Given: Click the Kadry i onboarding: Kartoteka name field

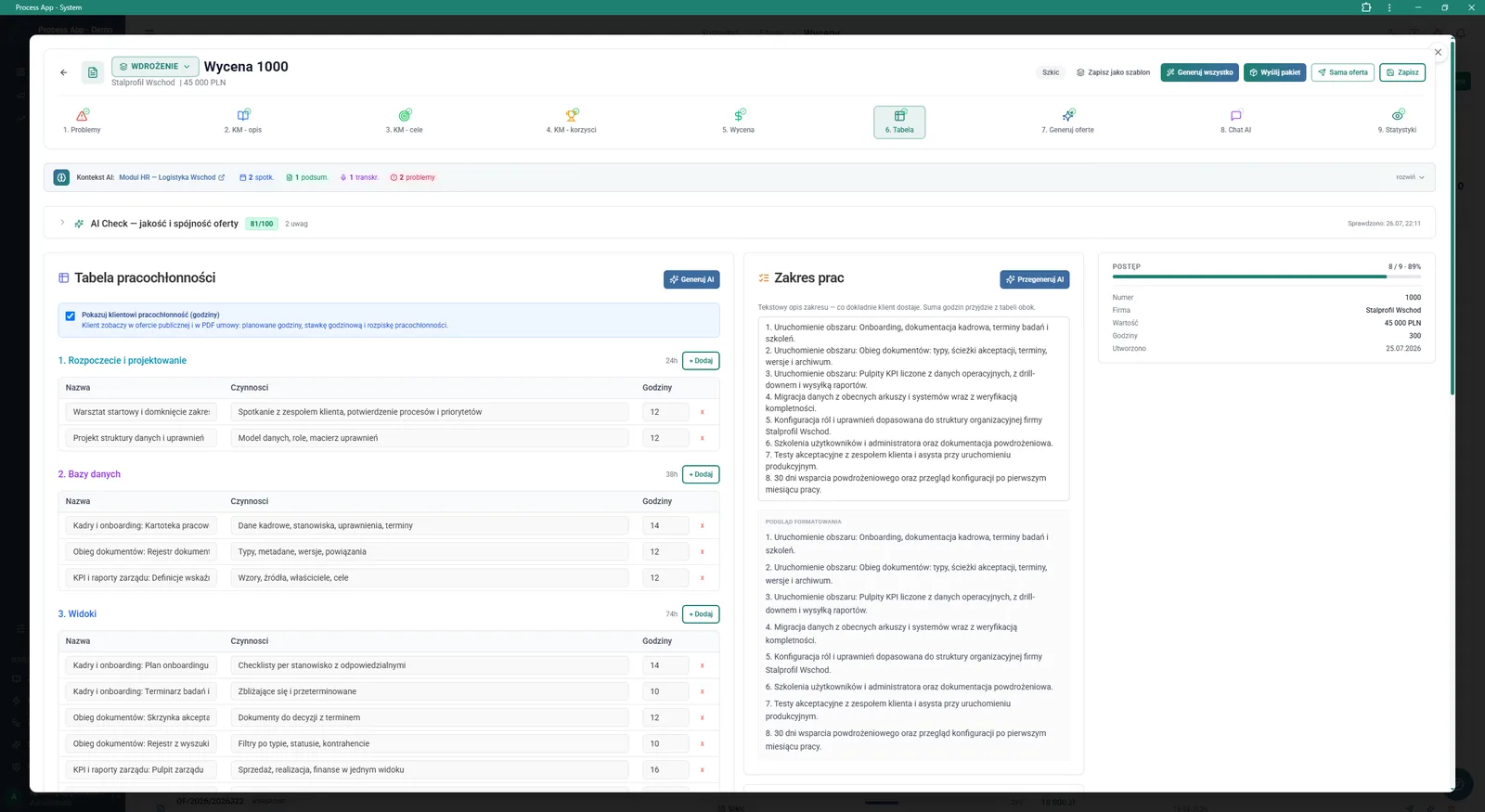Looking at the screenshot, I should pyautogui.click(x=140, y=525).
